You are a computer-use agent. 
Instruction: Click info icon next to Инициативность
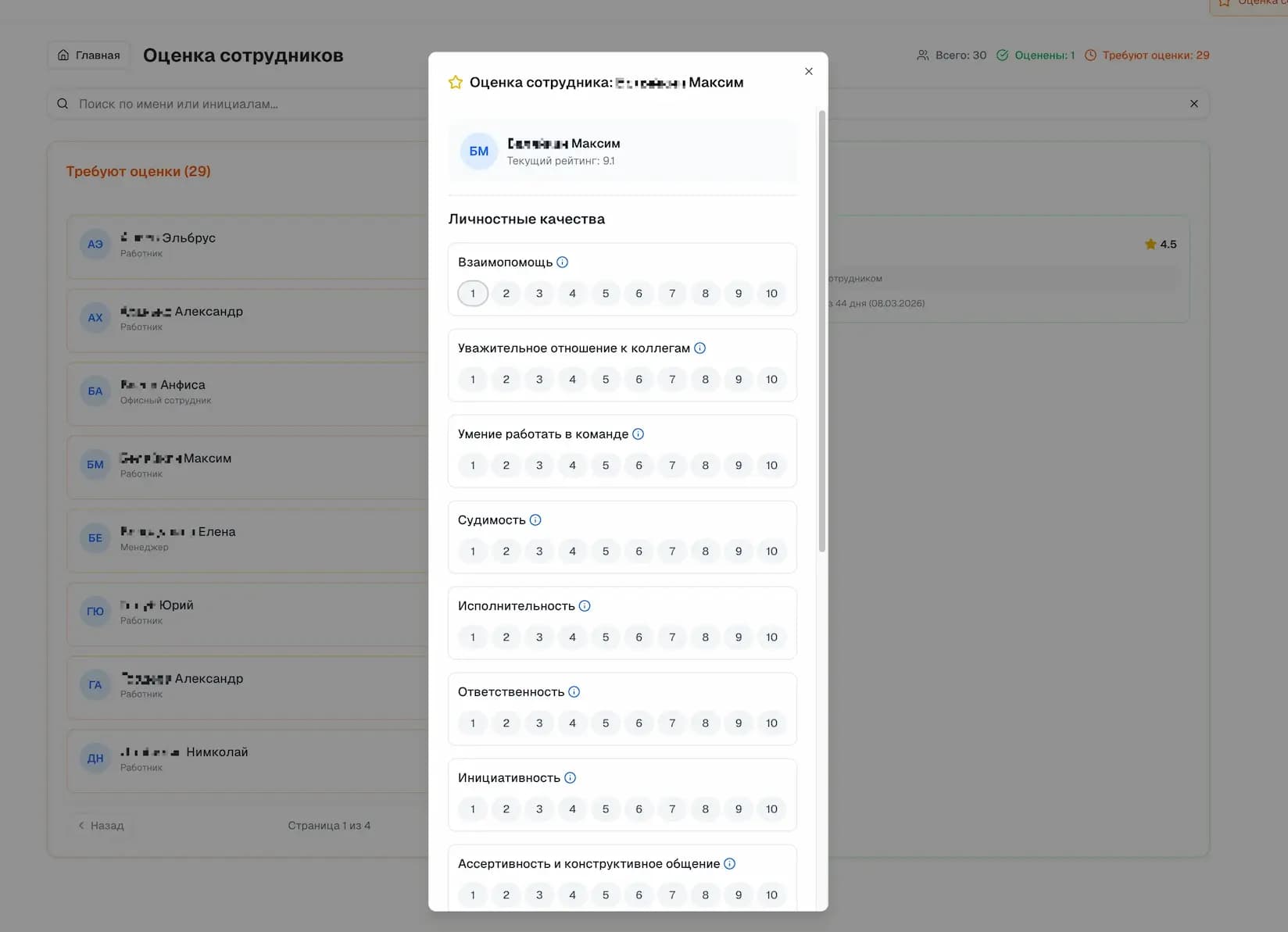click(x=570, y=777)
